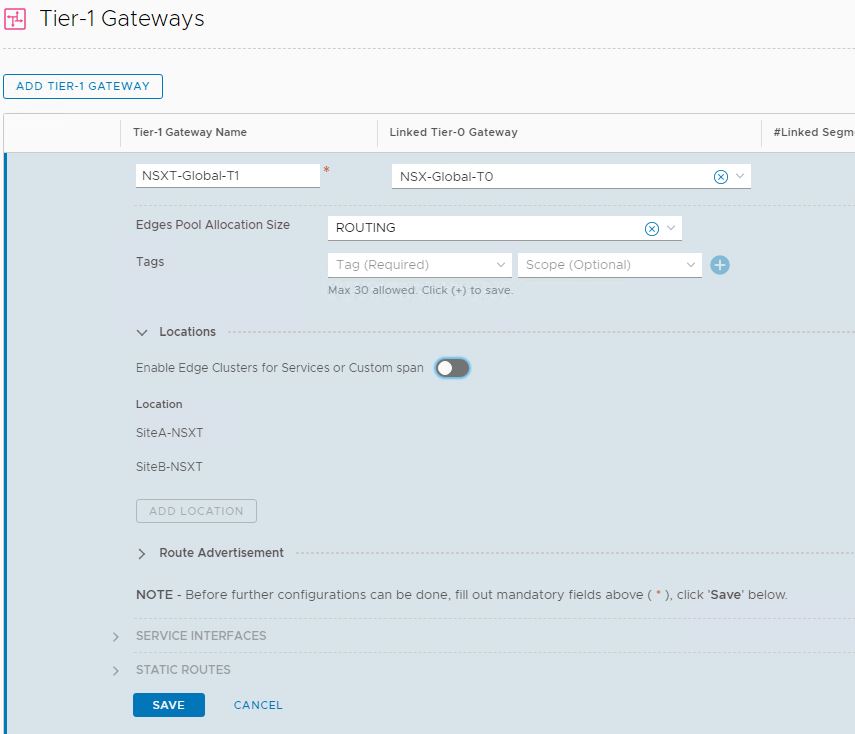Click the ADD TIER-1 GATEWAY button
This screenshot has width=855, height=734.
83,86
